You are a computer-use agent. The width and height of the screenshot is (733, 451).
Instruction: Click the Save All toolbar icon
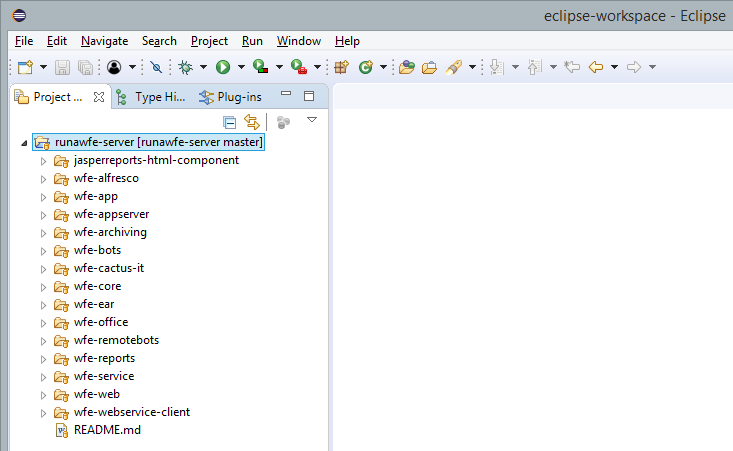point(85,67)
